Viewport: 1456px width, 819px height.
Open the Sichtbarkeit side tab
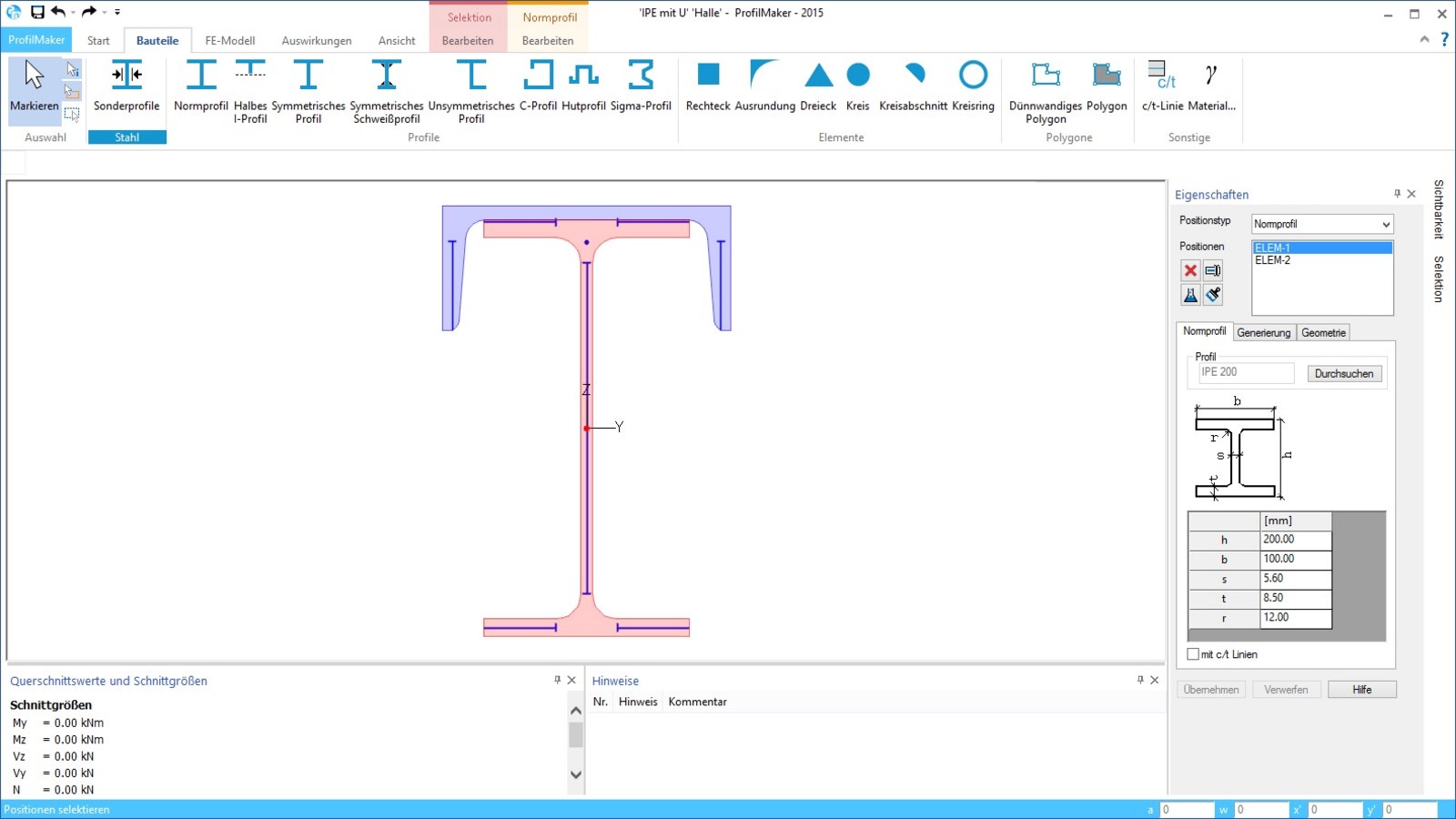pyautogui.click(x=1439, y=209)
